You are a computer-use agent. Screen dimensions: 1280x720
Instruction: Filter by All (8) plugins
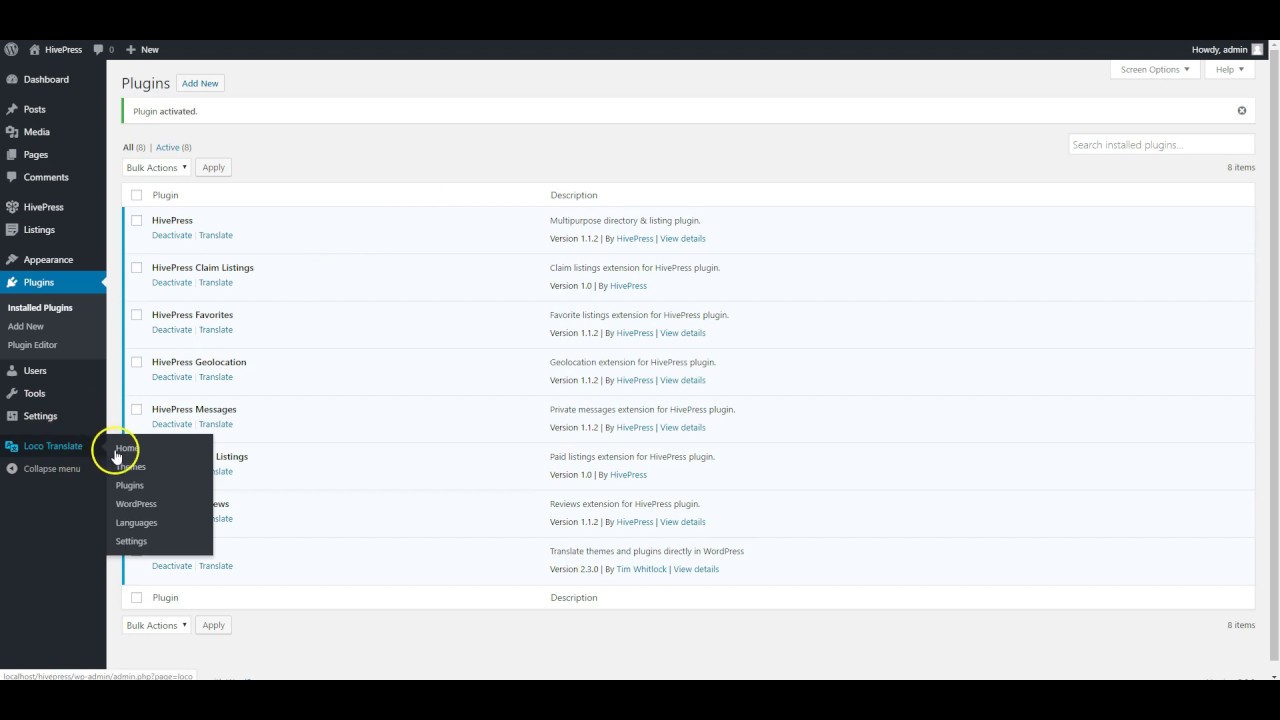[x=134, y=147]
